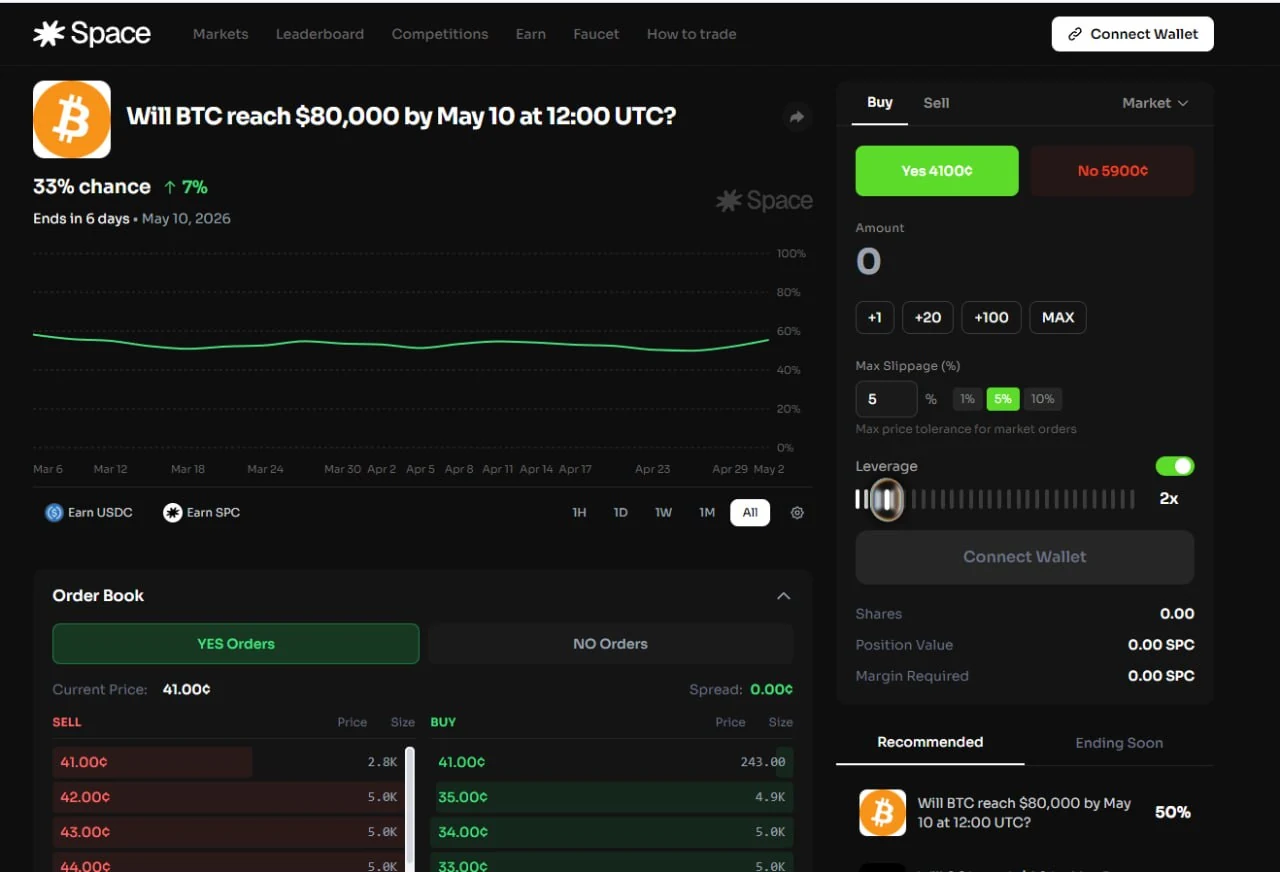The height and width of the screenshot is (872, 1280).
Task: Select the Ending Soon tab
Action: [1119, 743]
